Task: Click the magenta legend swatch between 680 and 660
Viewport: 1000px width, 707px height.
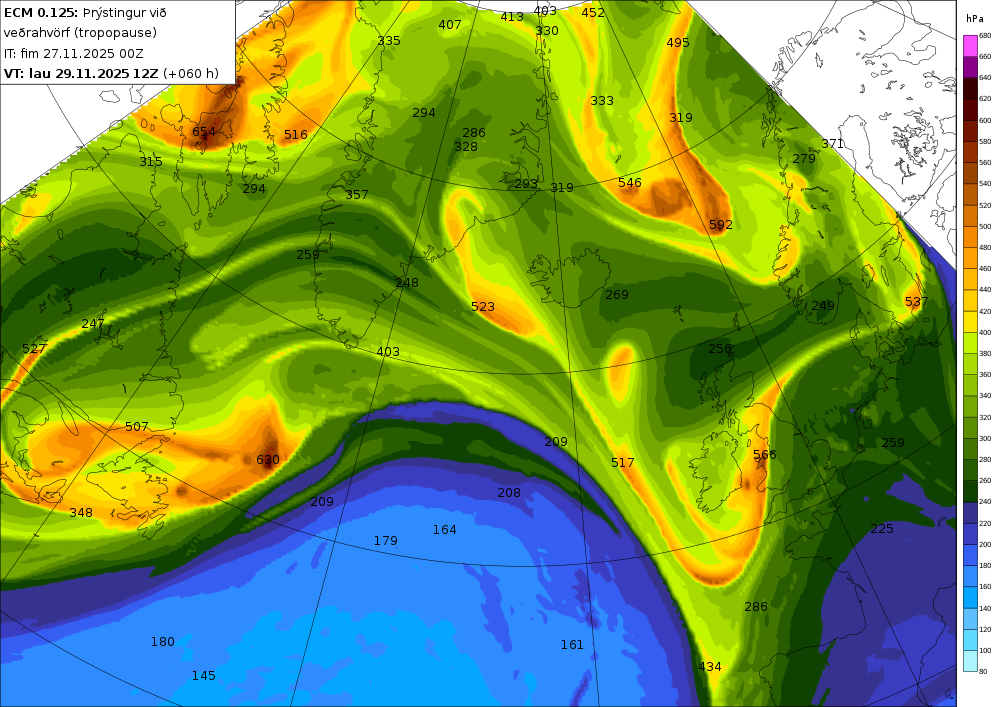Action: pyautogui.click(x=970, y=46)
